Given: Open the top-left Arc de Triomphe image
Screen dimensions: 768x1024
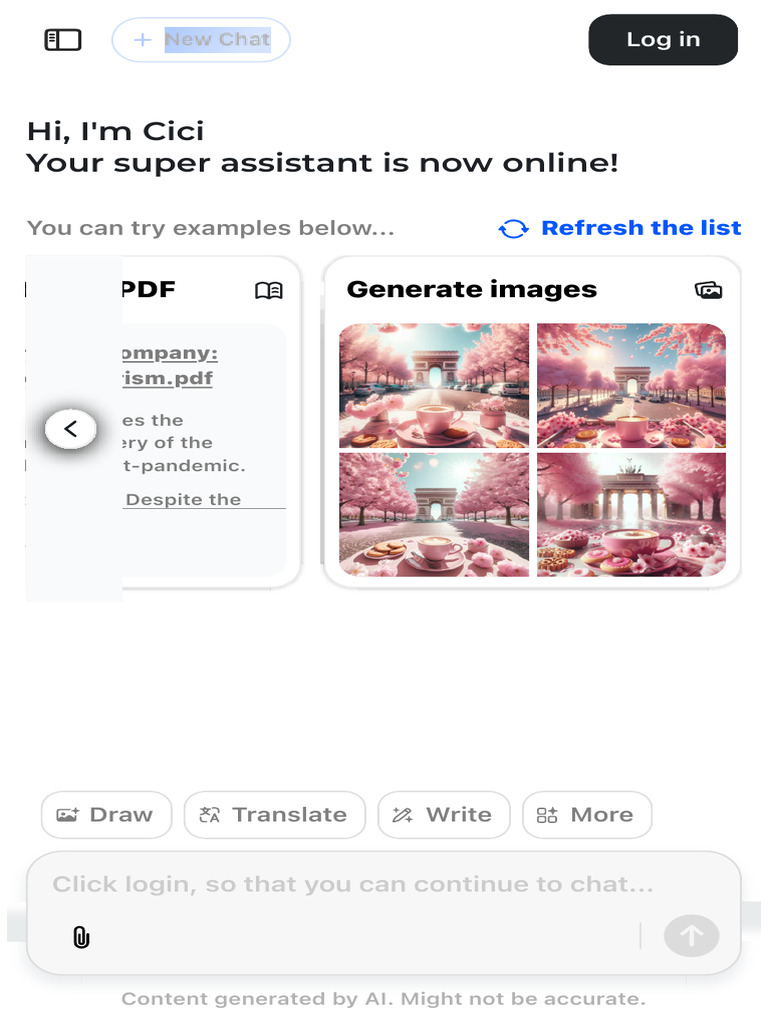Looking at the screenshot, I should [434, 385].
